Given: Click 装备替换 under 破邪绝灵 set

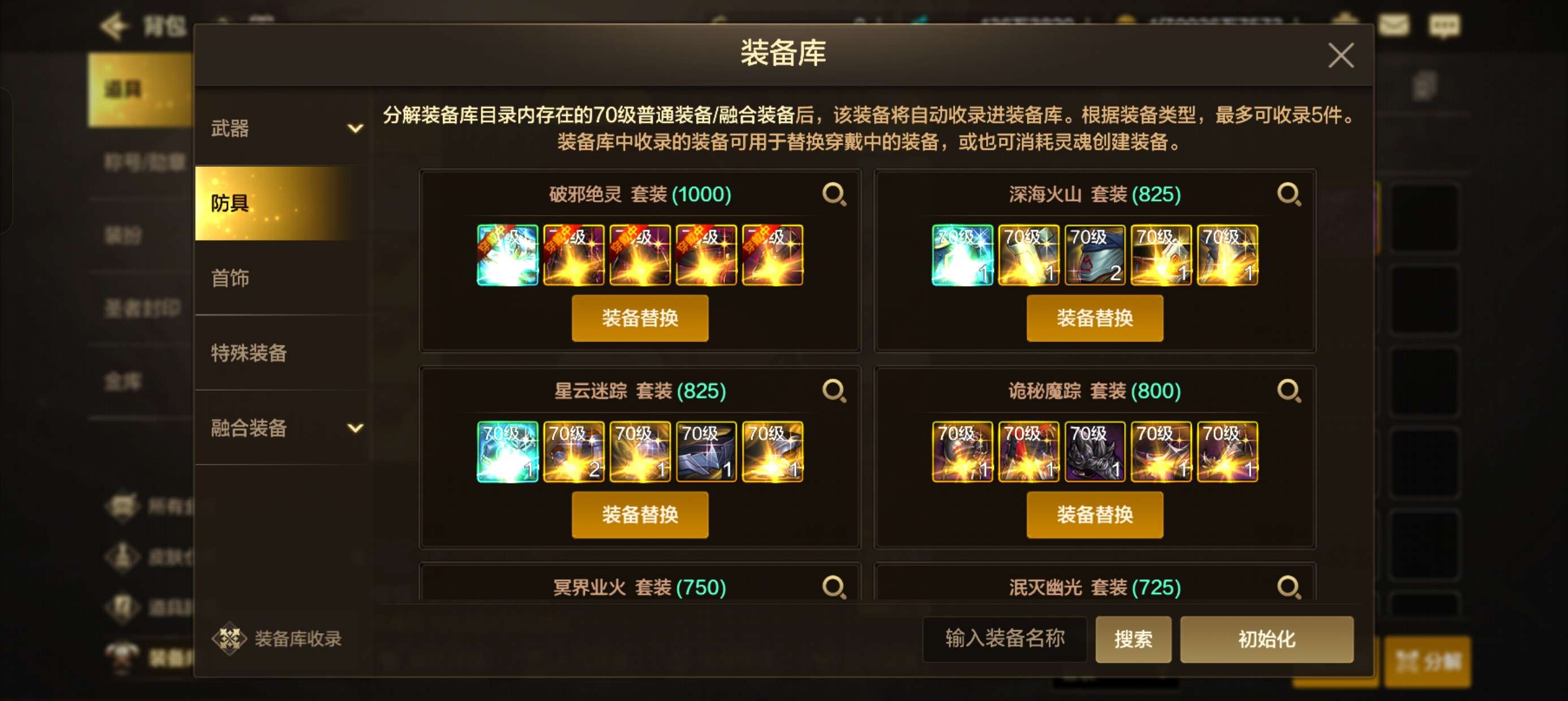Looking at the screenshot, I should [x=640, y=318].
